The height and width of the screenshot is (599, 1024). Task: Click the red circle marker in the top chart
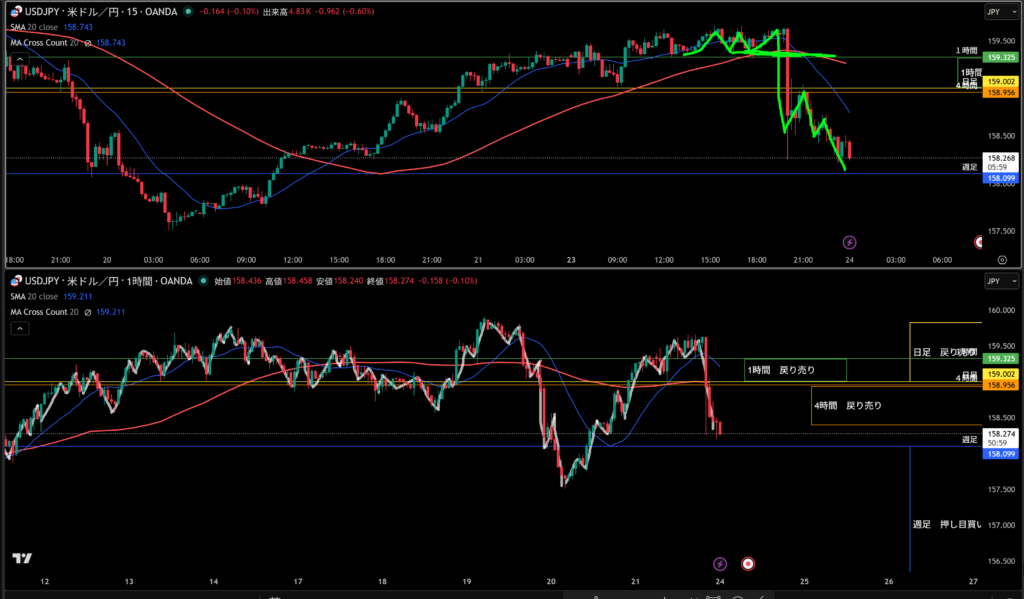979,242
